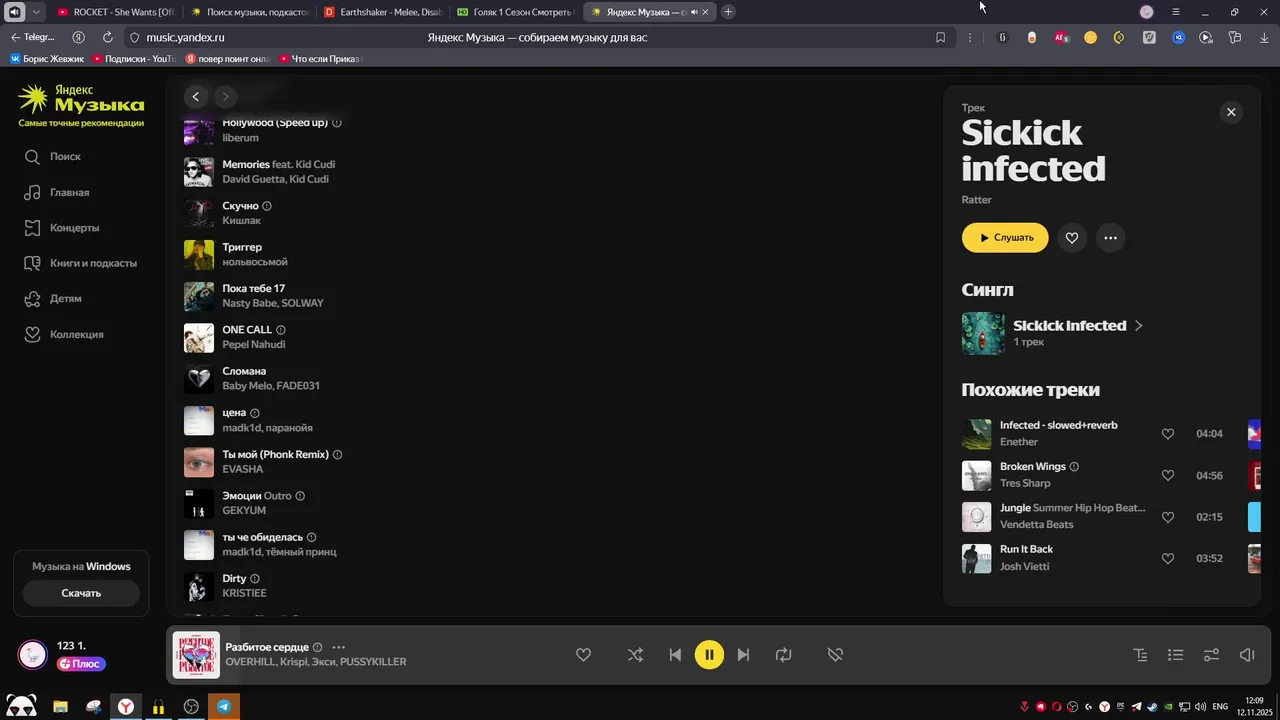Select track Memories feat. Kid Cudi
Image resolution: width=1280 pixels, height=720 pixels.
tap(278, 164)
